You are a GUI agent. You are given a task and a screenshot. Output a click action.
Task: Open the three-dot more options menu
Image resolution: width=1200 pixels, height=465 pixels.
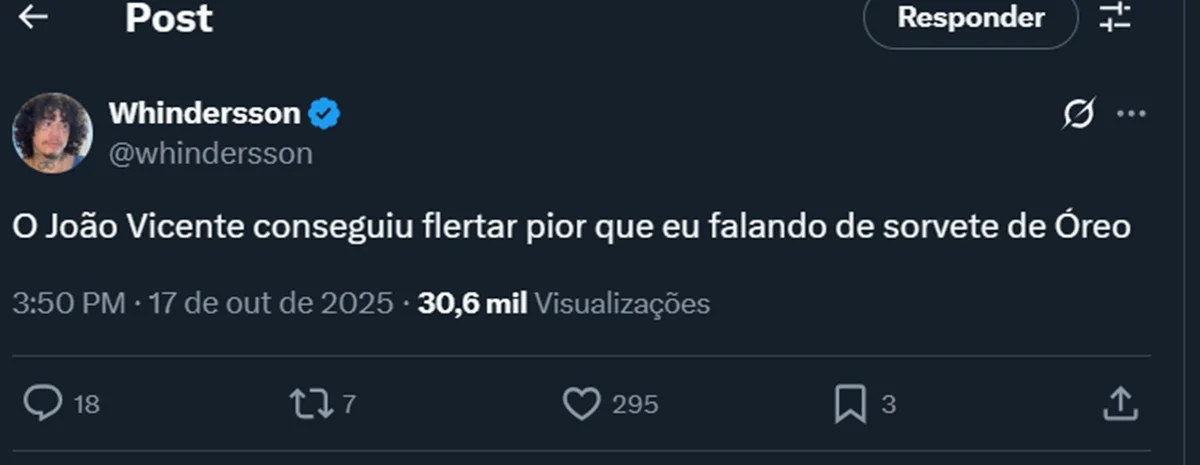(x=1131, y=114)
